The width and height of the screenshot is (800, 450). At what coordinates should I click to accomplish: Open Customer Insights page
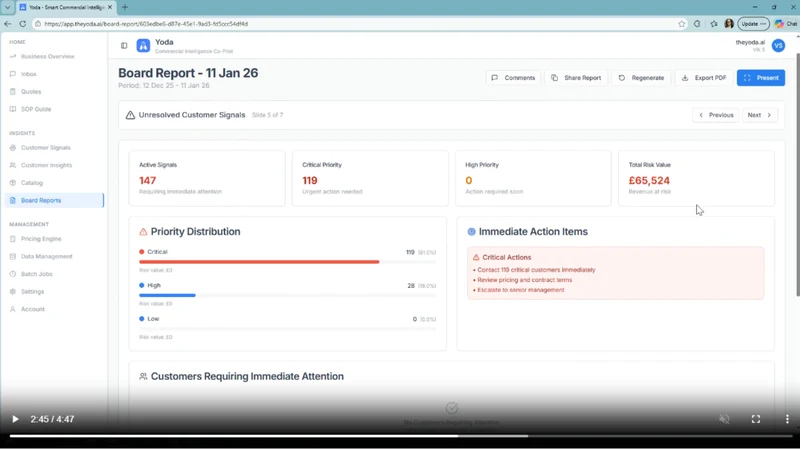[46, 165]
